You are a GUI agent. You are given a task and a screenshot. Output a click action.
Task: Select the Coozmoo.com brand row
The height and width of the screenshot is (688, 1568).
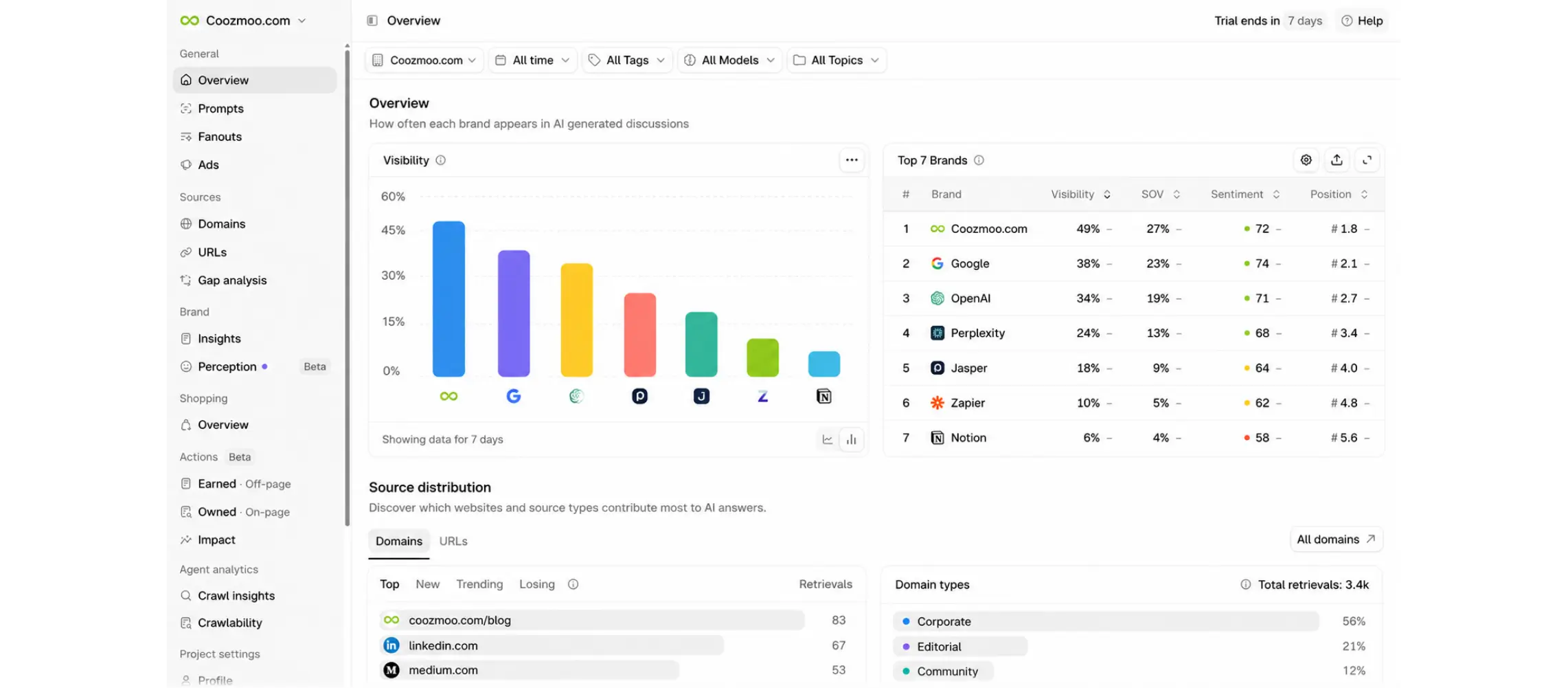point(1134,229)
